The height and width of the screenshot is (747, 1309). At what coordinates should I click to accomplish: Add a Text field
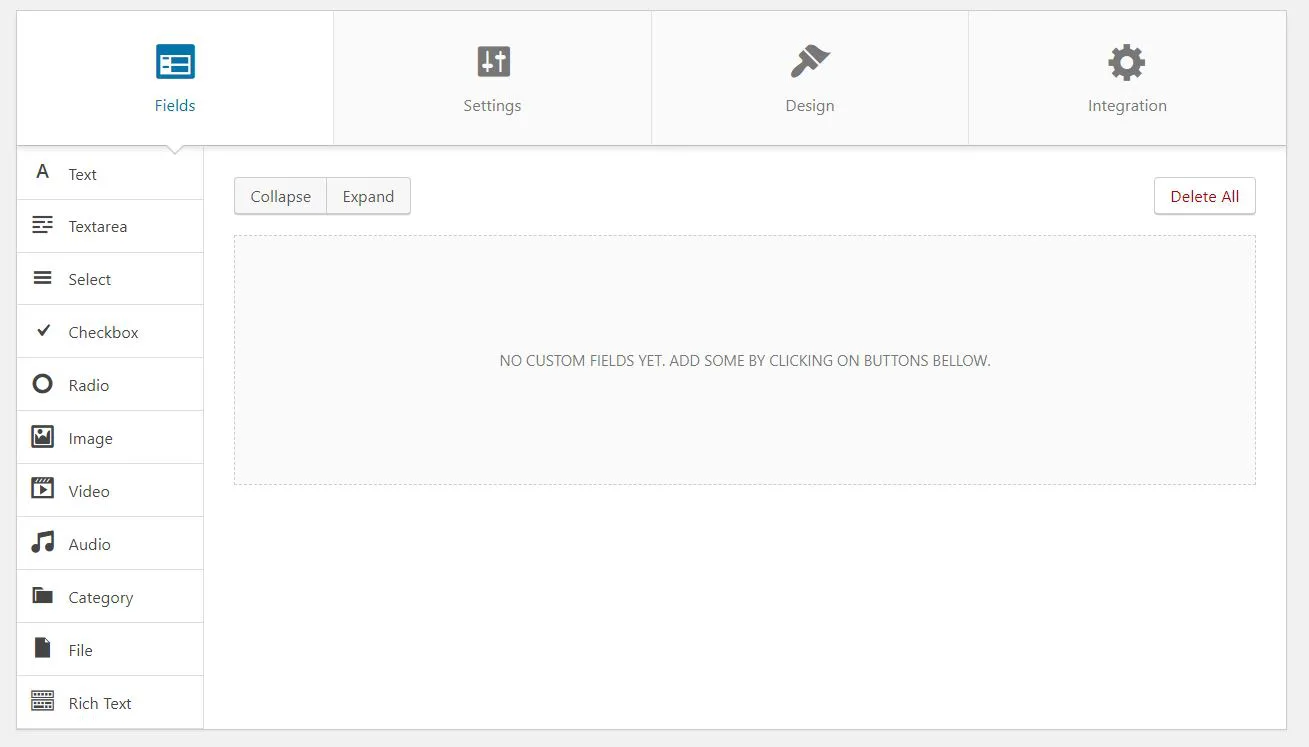coord(110,174)
